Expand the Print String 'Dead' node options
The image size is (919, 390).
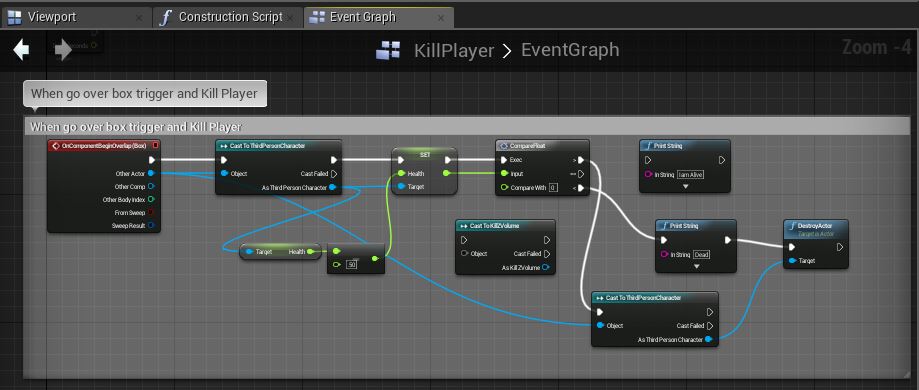click(x=696, y=266)
